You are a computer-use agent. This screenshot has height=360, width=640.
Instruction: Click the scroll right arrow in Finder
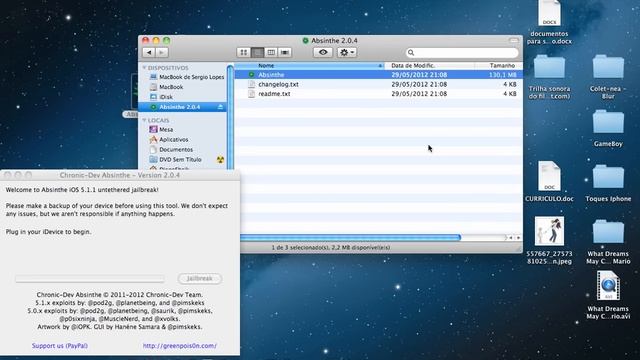[518, 238]
